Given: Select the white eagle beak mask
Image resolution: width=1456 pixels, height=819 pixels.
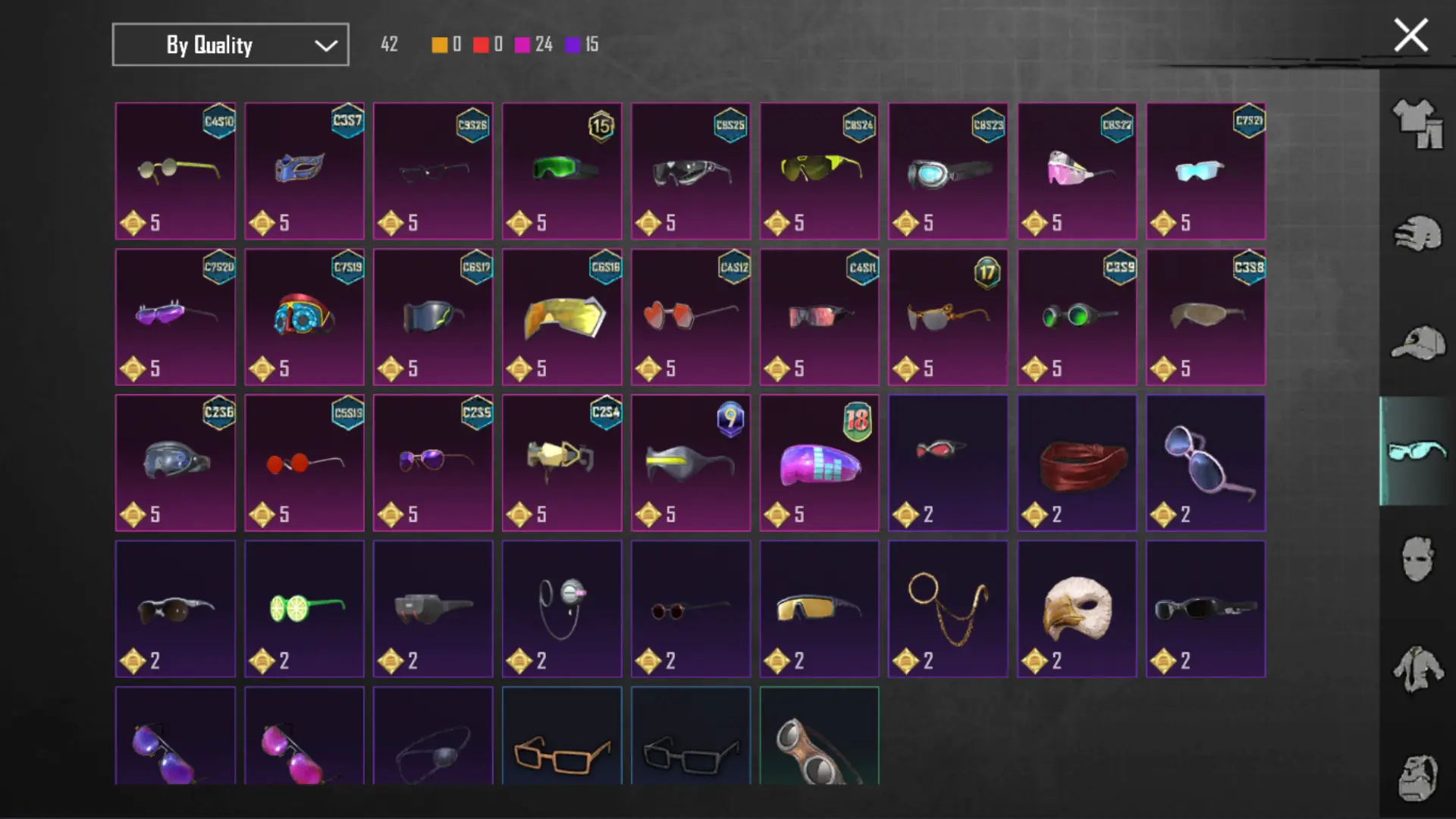Looking at the screenshot, I should click(1077, 609).
